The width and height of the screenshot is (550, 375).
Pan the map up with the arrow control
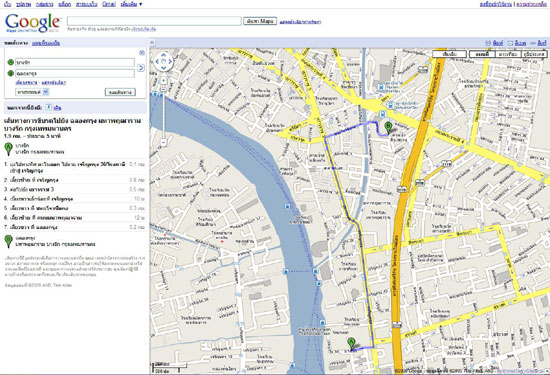click(163, 55)
